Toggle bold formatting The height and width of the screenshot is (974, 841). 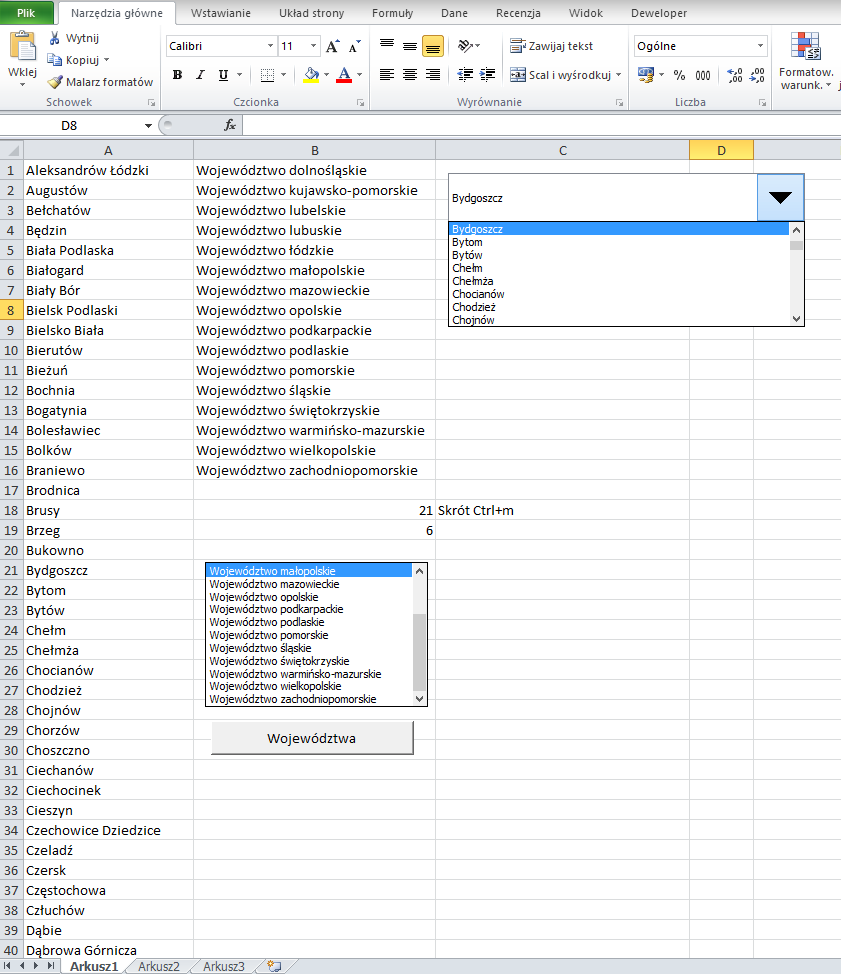177,75
